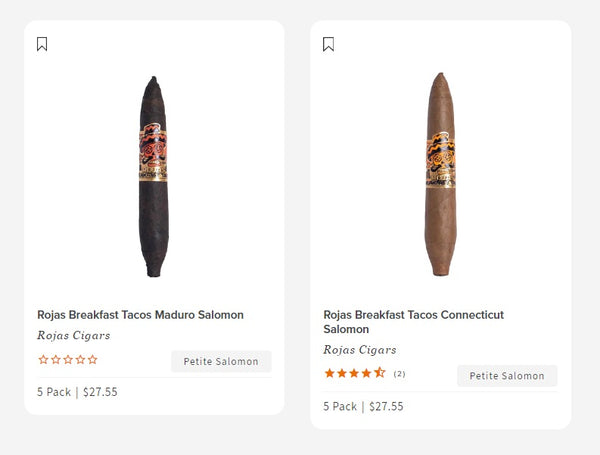Click first empty star on Maduro rating
This screenshot has height=455, width=600.
(x=43, y=360)
